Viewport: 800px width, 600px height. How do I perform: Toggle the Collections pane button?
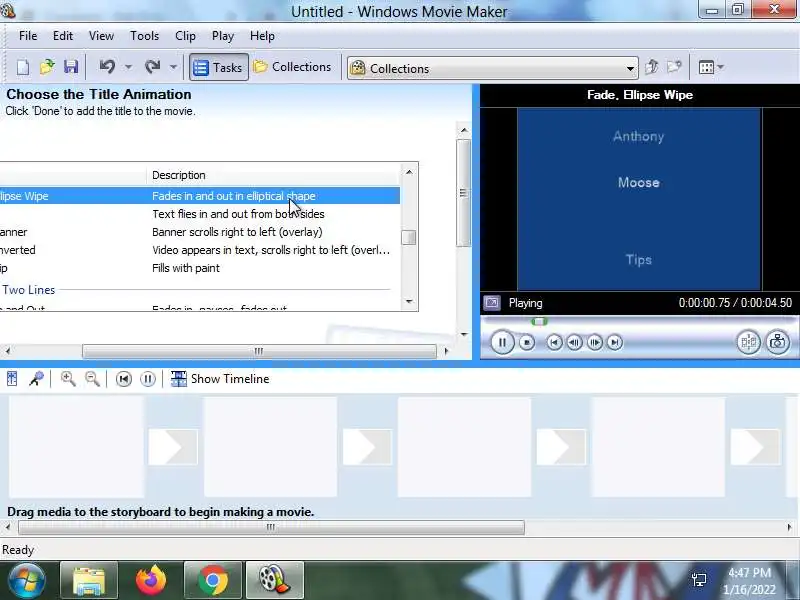tap(292, 67)
